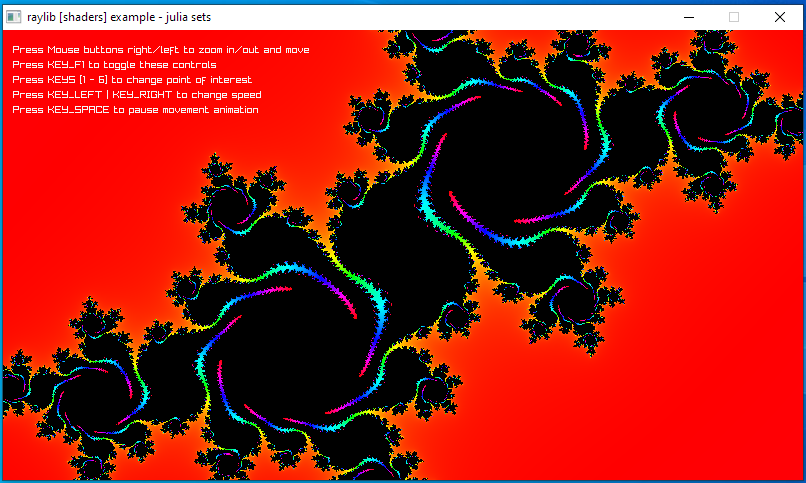Click 'Press KEY_SPACE to pause movement animation' text
The height and width of the screenshot is (483, 806).
(x=135, y=110)
